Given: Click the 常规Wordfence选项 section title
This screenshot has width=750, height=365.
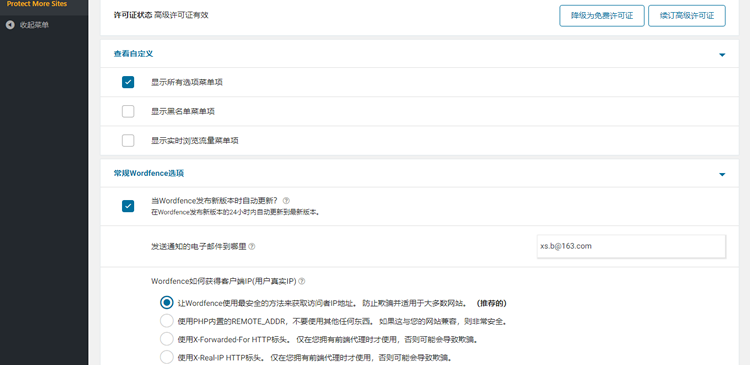Looking at the screenshot, I should click(x=149, y=173).
